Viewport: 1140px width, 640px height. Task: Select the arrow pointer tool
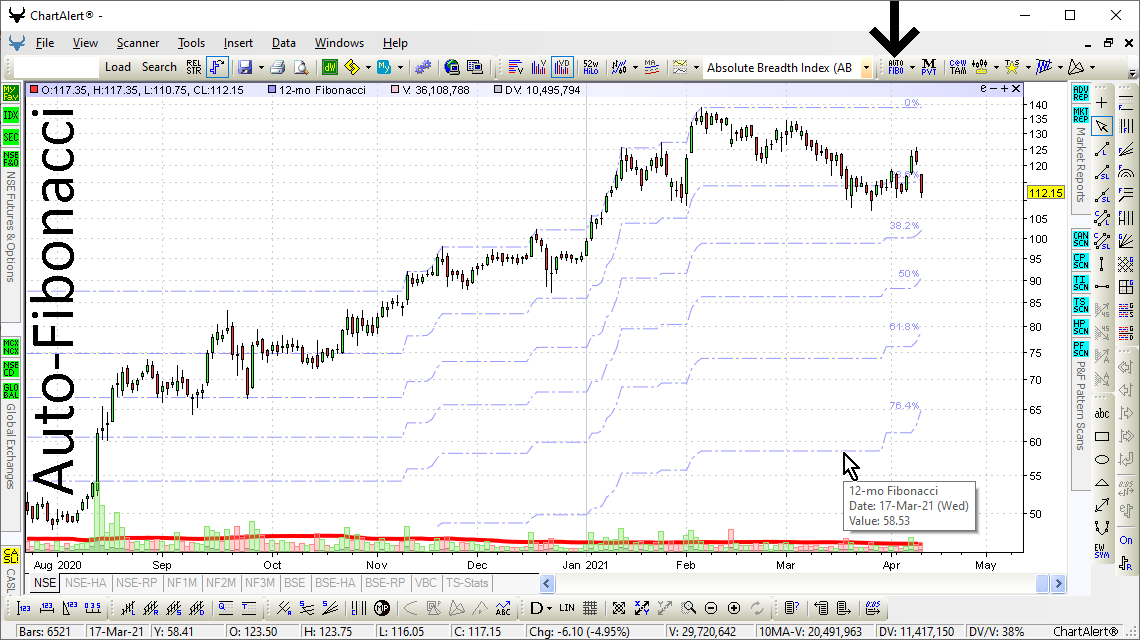(1102, 127)
